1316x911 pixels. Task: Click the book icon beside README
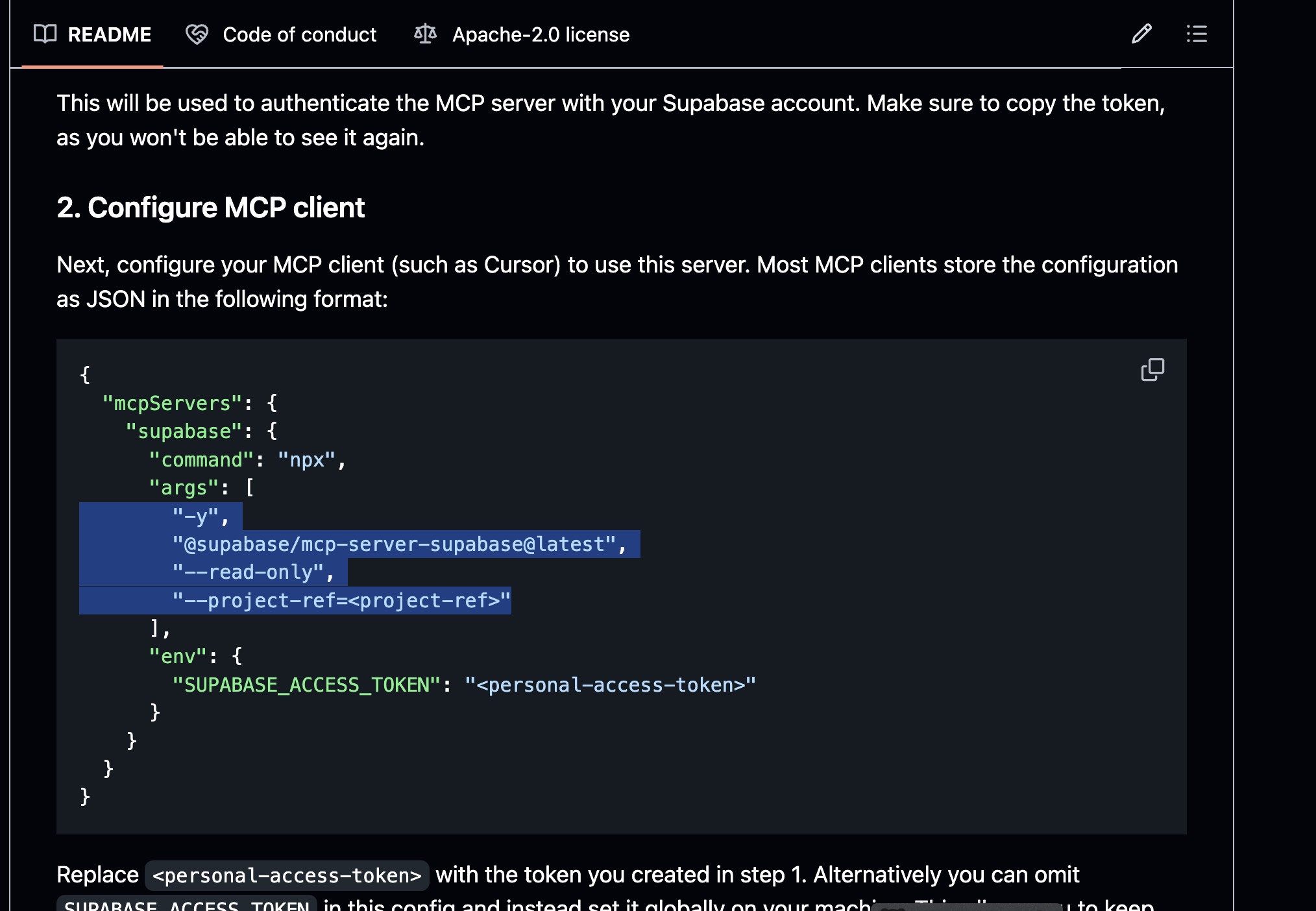click(x=45, y=34)
